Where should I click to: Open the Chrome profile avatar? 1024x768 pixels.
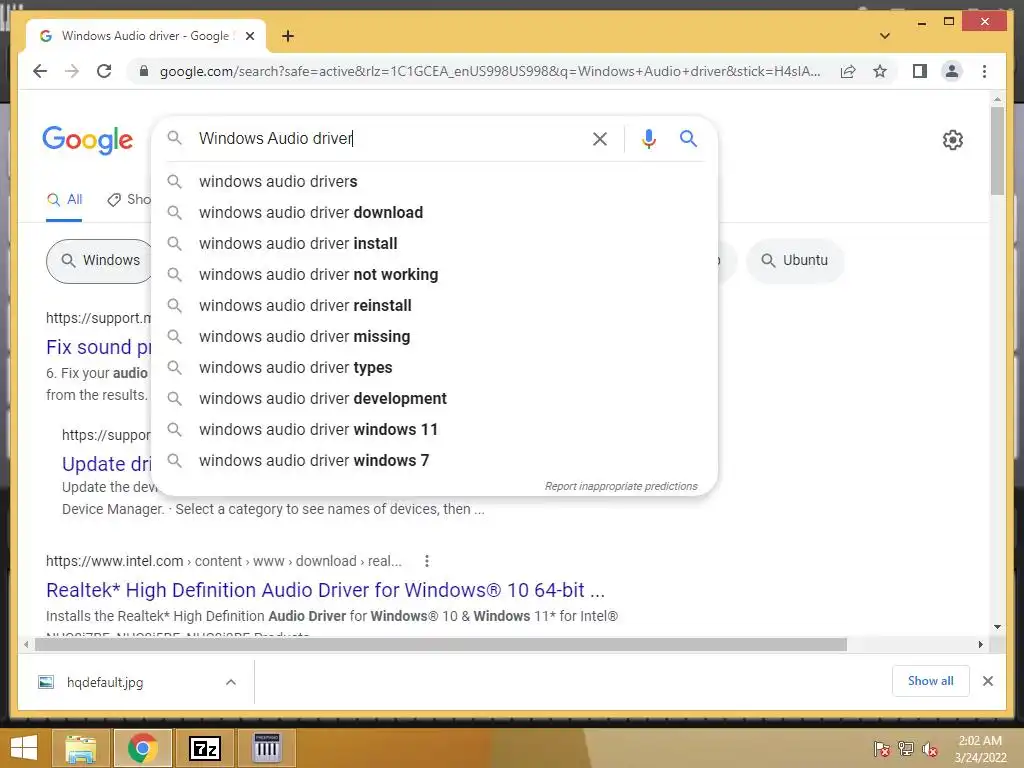point(952,71)
